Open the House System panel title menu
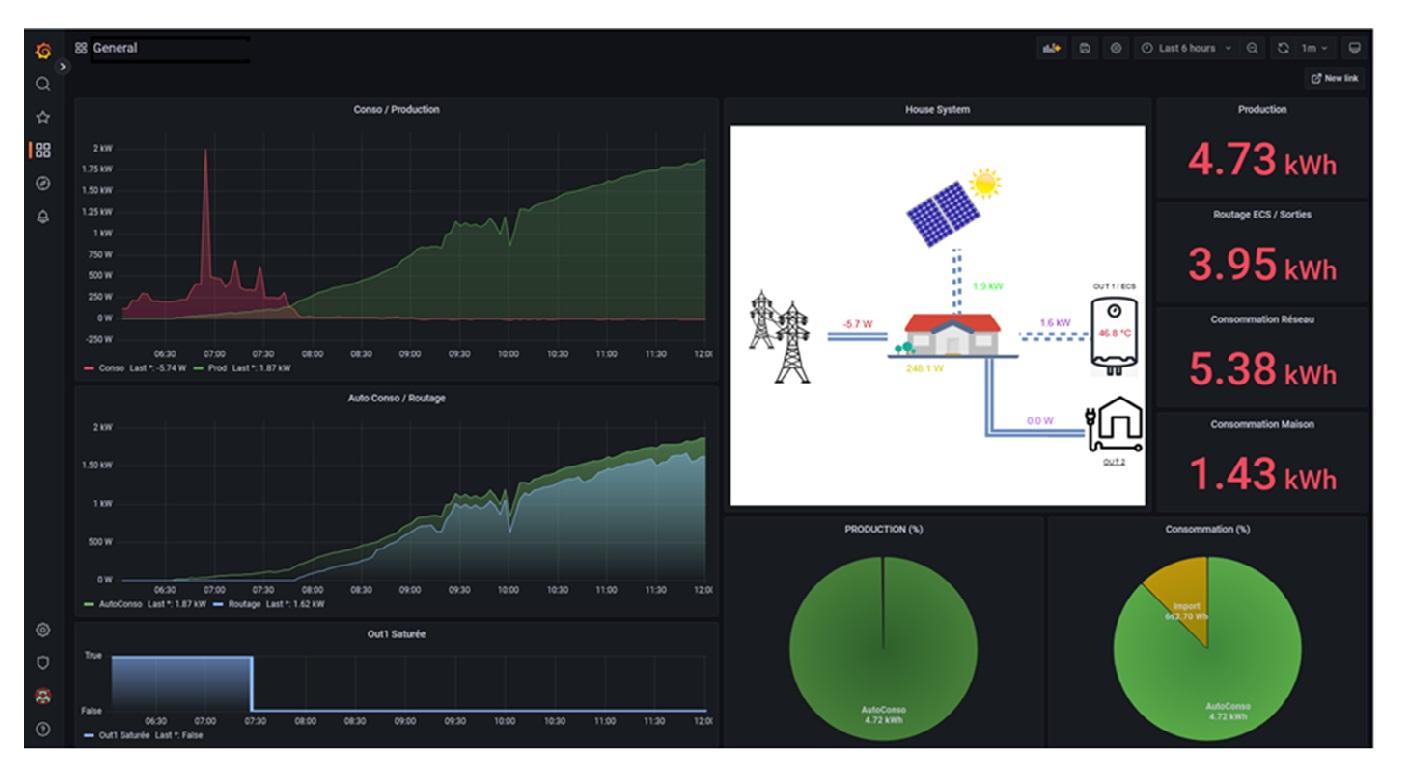The width and height of the screenshot is (1406, 772). [x=937, y=110]
